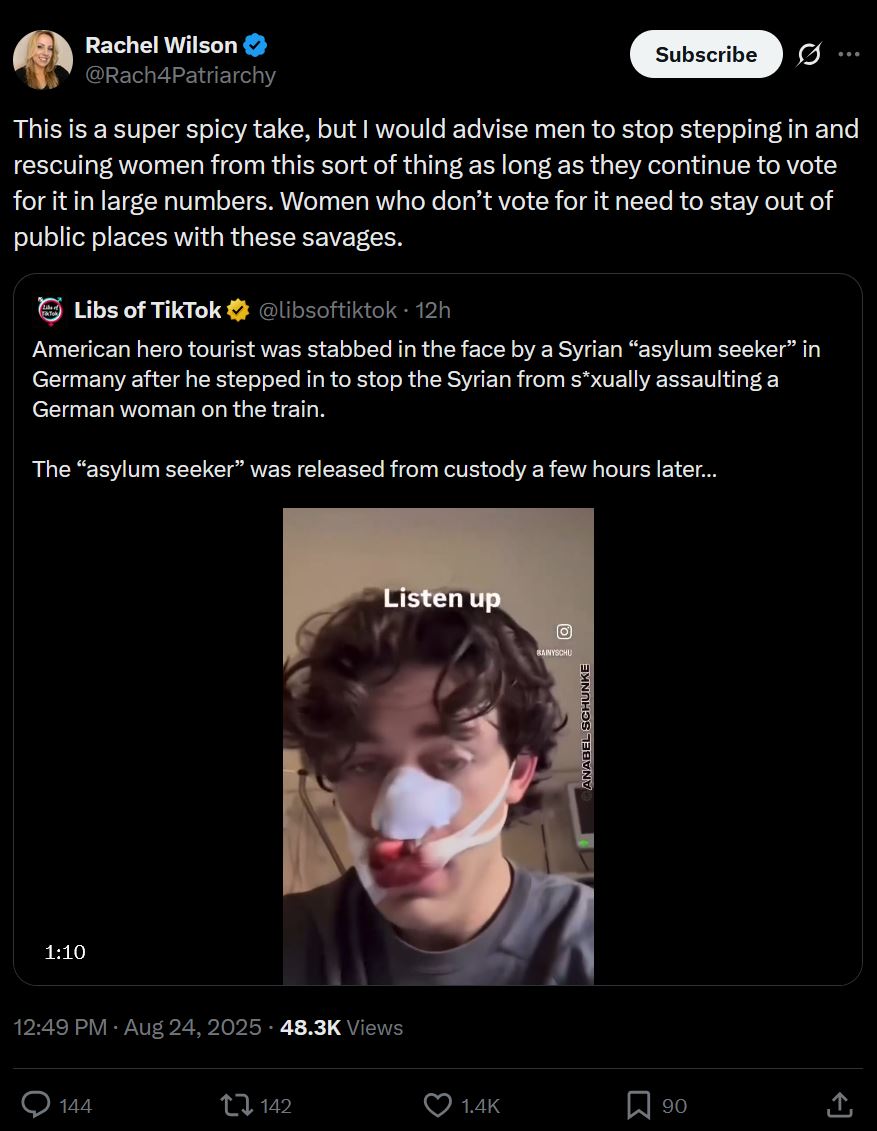Play the embedded Listen up video
This screenshot has height=1131, width=877.
[438, 746]
